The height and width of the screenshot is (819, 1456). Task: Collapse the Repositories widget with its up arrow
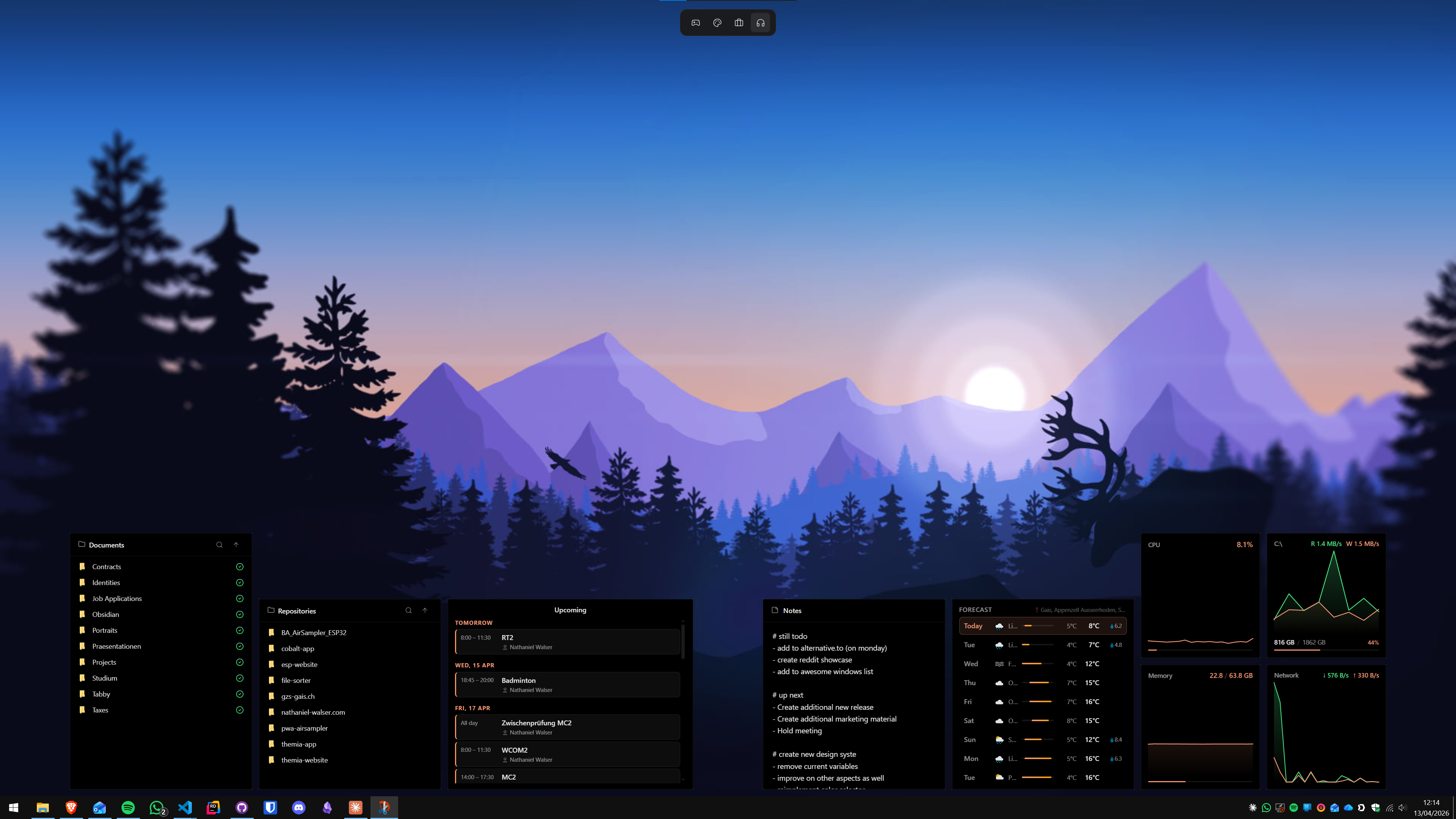click(x=425, y=611)
